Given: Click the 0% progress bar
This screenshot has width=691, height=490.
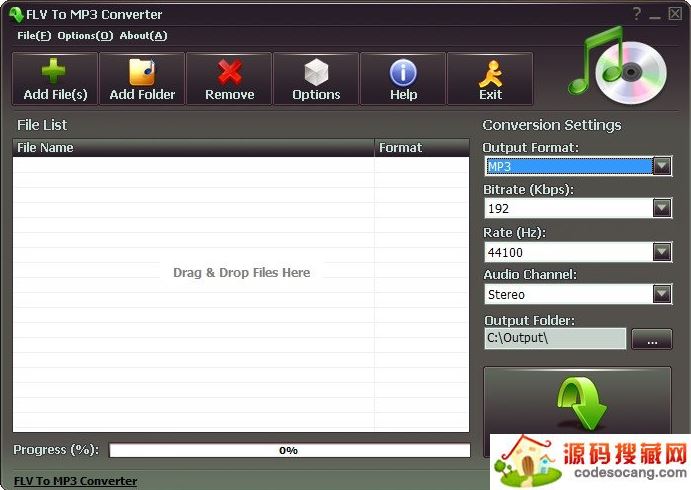Looking at the screenshot, I should pos(290,450).
